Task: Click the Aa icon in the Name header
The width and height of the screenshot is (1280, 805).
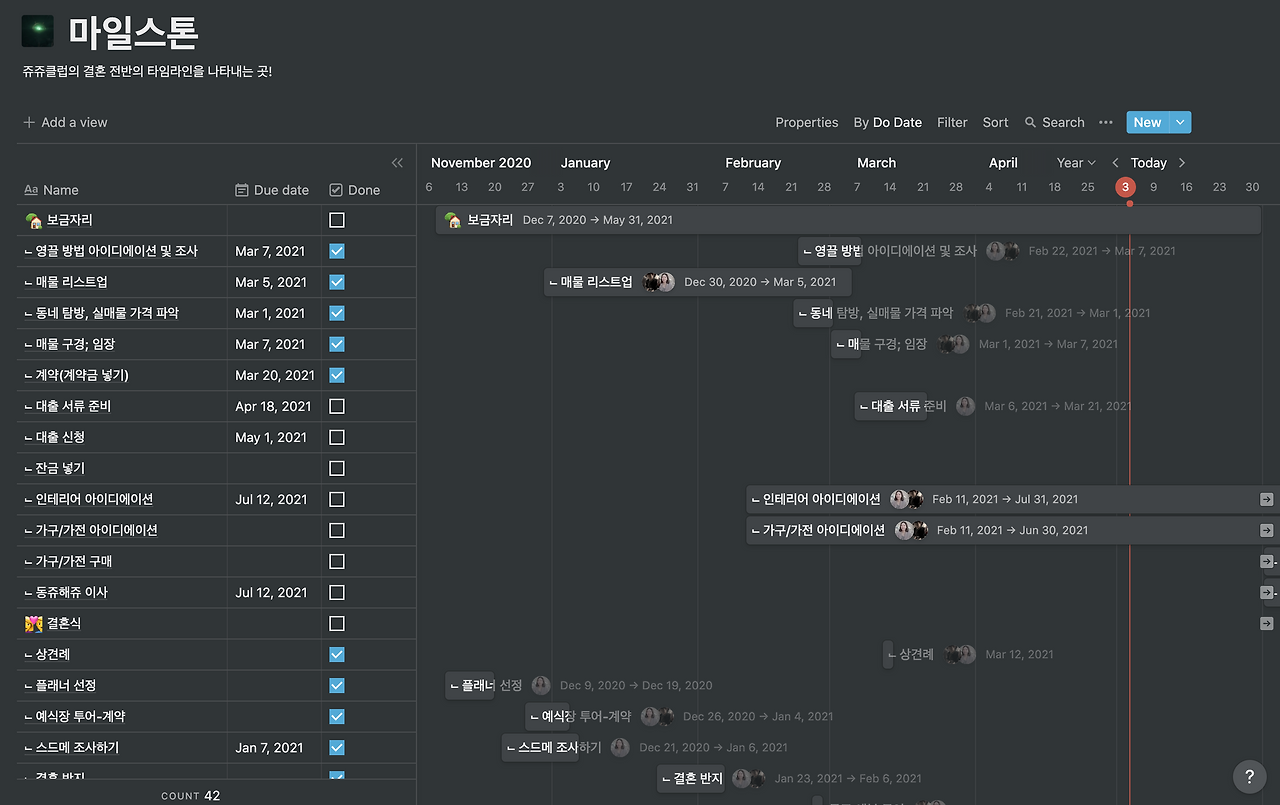Action: (x=29, y=189)
